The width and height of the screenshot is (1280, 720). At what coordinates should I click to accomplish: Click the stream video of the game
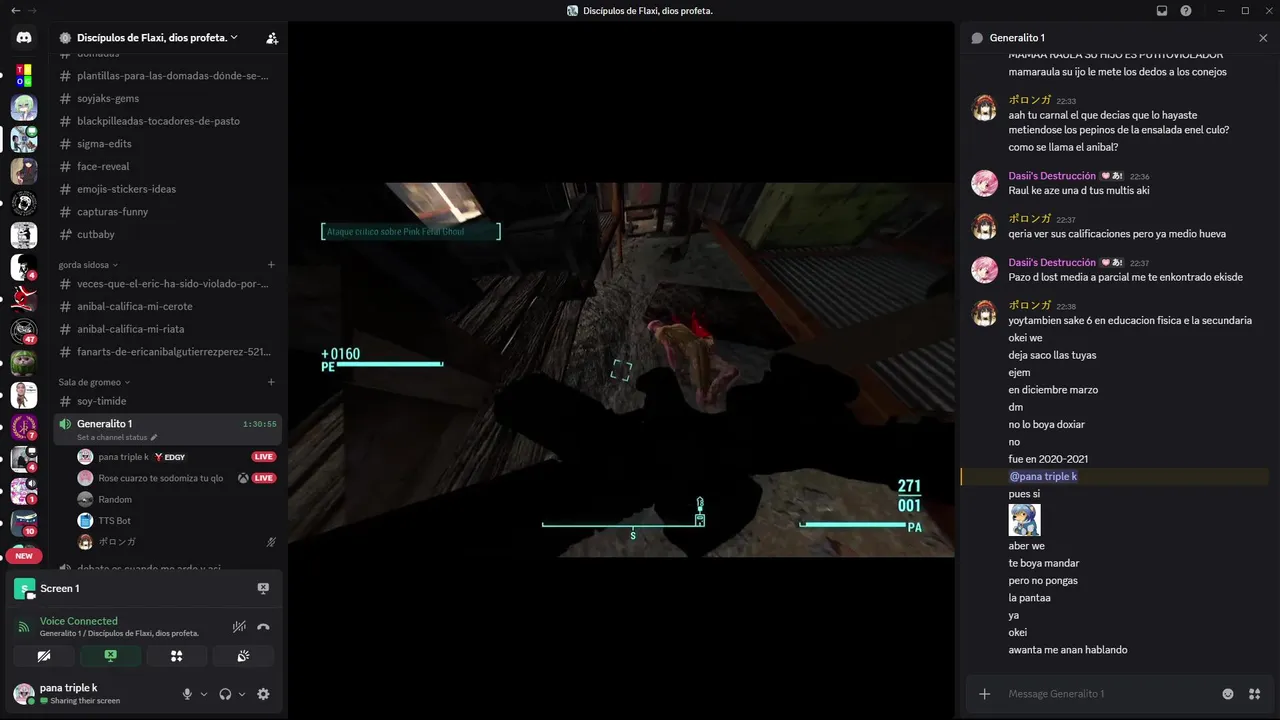621,370
